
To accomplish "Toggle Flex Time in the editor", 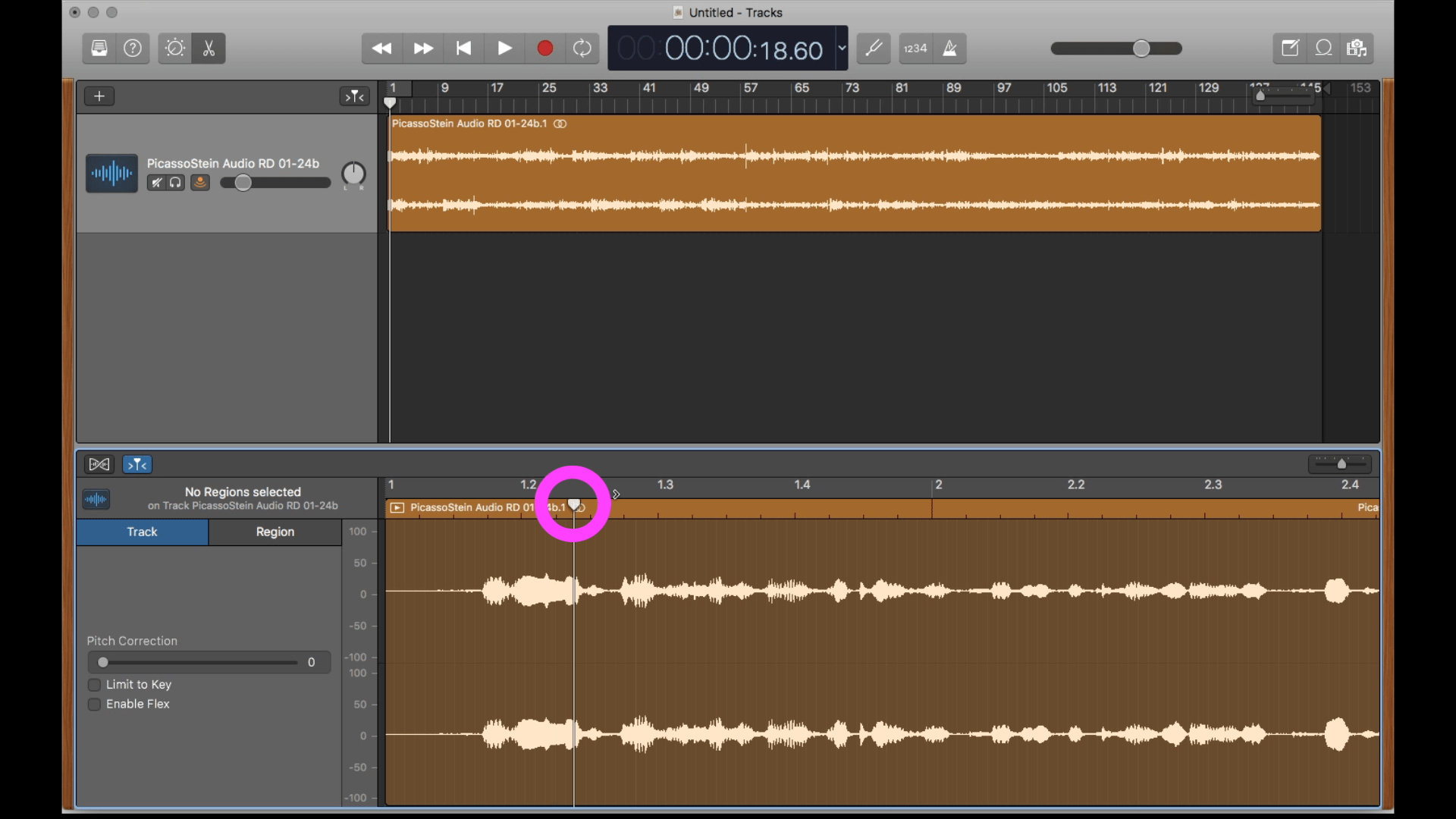I will pyautogui.click(x=99, y=464).
